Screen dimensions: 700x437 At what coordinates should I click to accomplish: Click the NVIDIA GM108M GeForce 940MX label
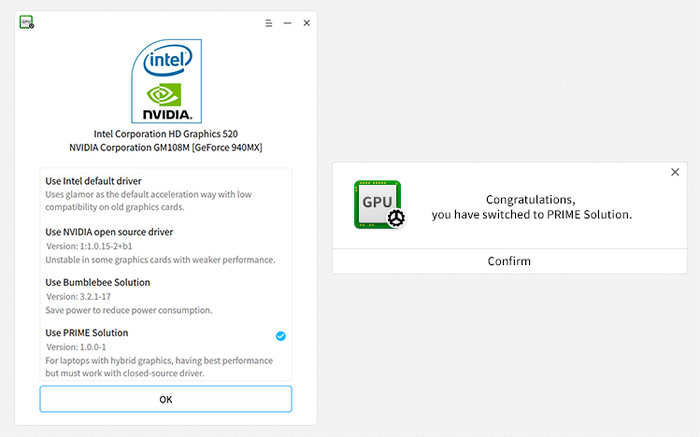[x=165, y=147]
